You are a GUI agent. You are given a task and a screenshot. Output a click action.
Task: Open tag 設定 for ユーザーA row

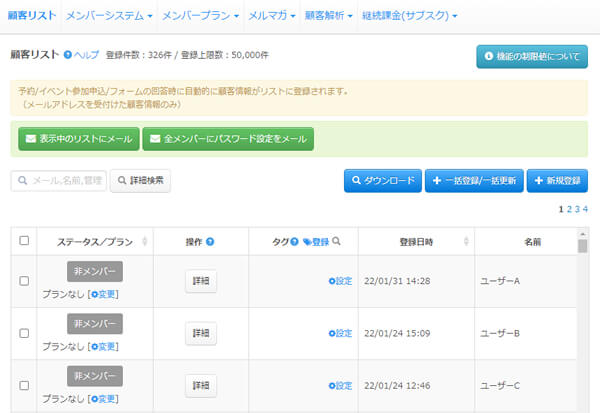tap(340, 281)
